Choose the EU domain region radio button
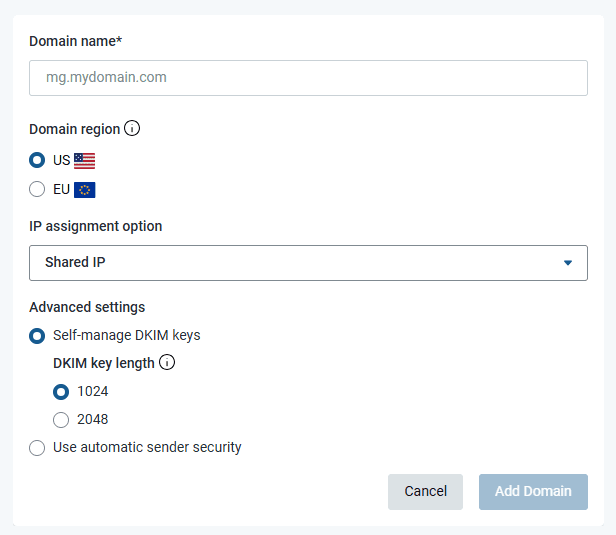 [38, 189]
